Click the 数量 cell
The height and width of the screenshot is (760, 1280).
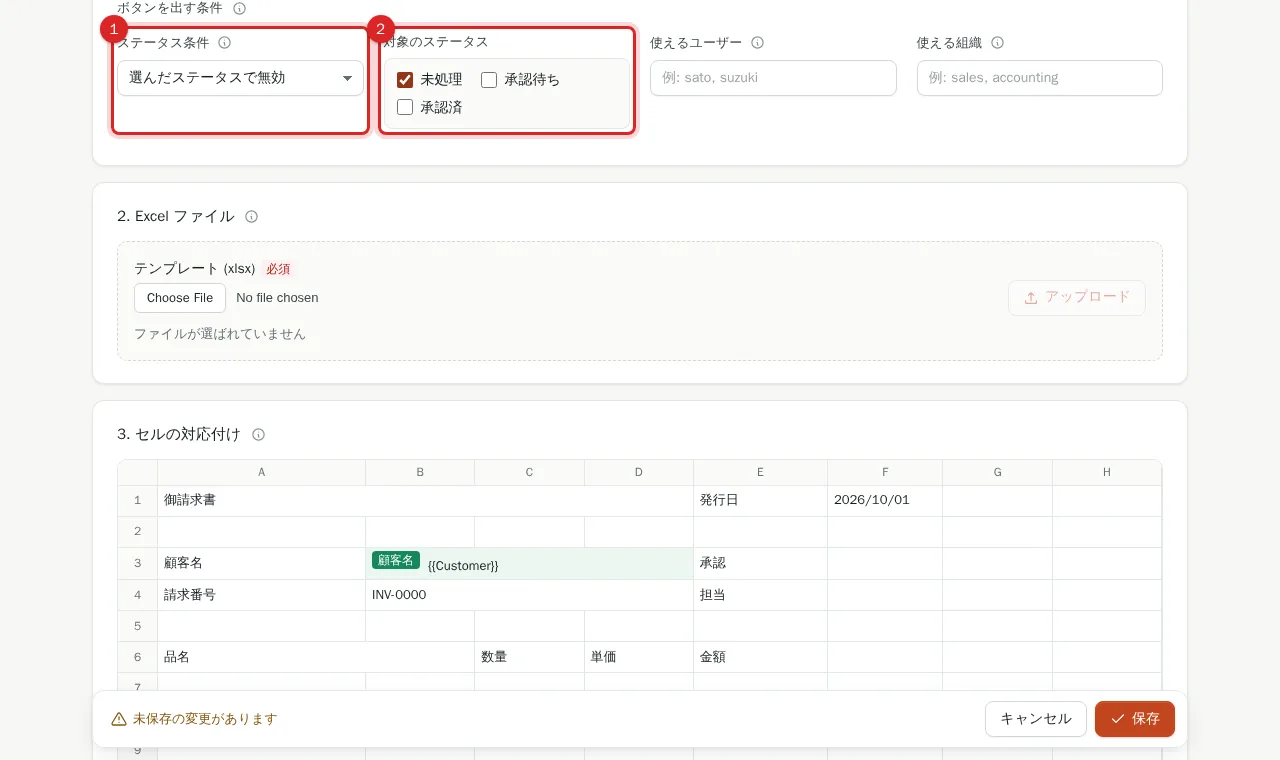[x=530, y=657]
